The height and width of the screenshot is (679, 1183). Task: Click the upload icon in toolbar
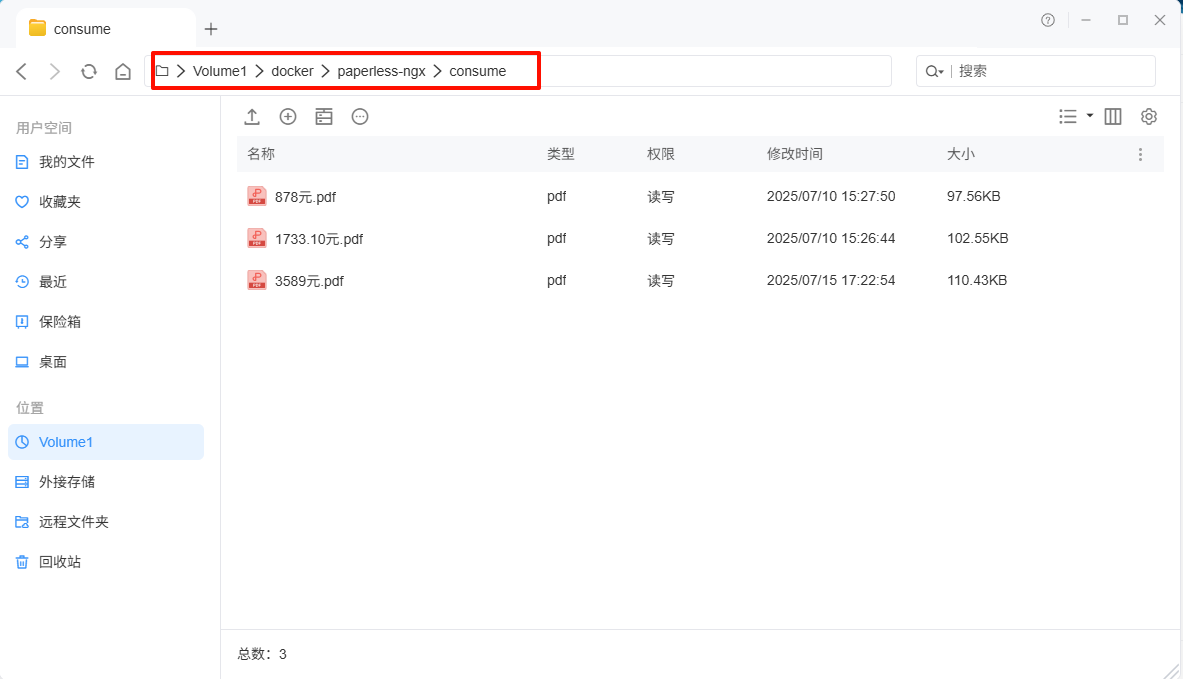(252, 117)
